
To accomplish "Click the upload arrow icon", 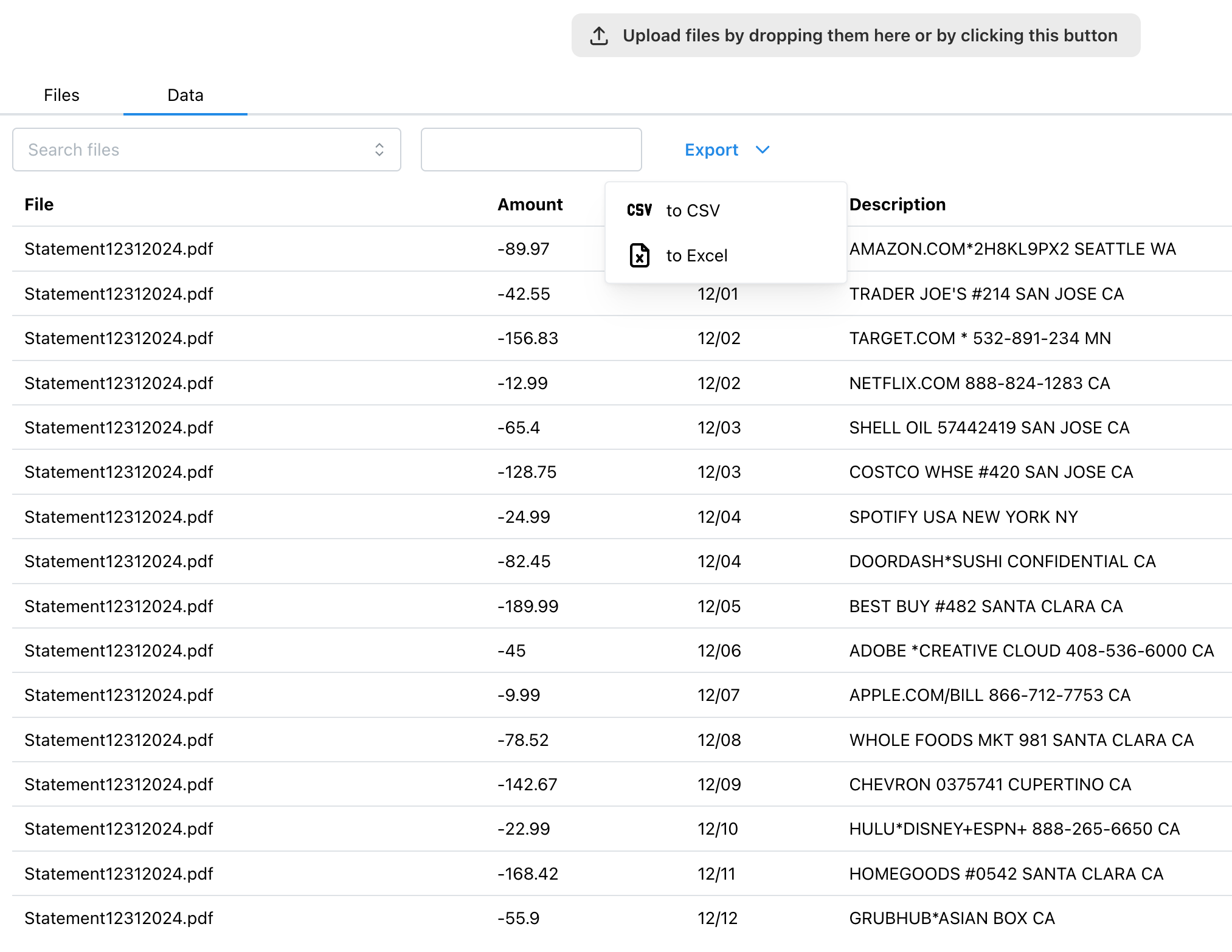I will tap(599, 36).
